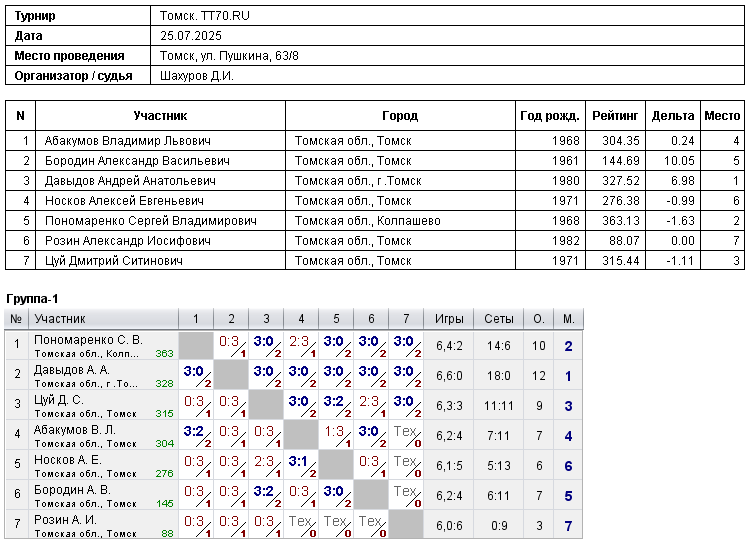Select rating value '304.35'
The image size is (750, 544).
point(621,141)
